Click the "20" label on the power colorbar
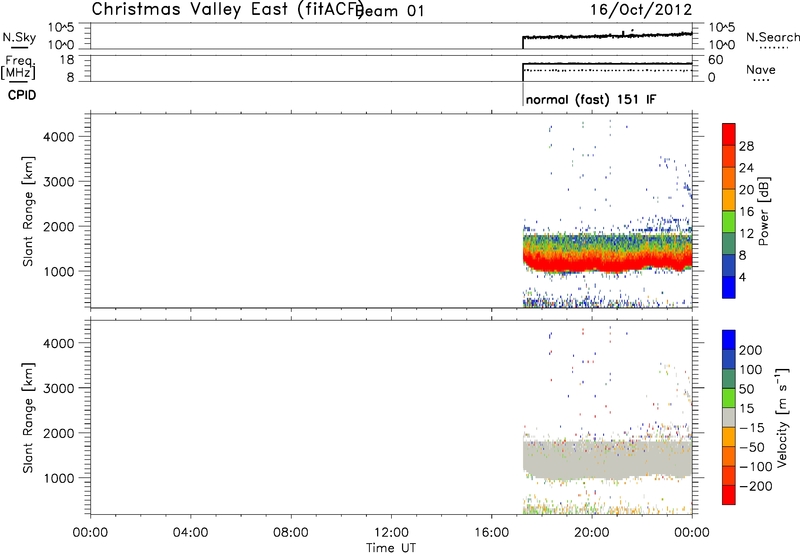This screenshot has width=800, height=554. click(746, 190)
